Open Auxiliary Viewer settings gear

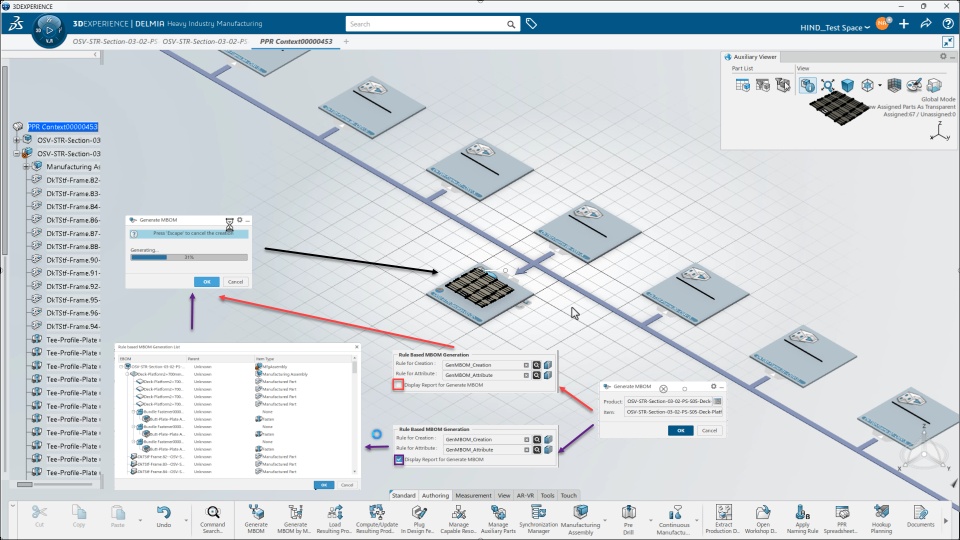tap(943, 56)
